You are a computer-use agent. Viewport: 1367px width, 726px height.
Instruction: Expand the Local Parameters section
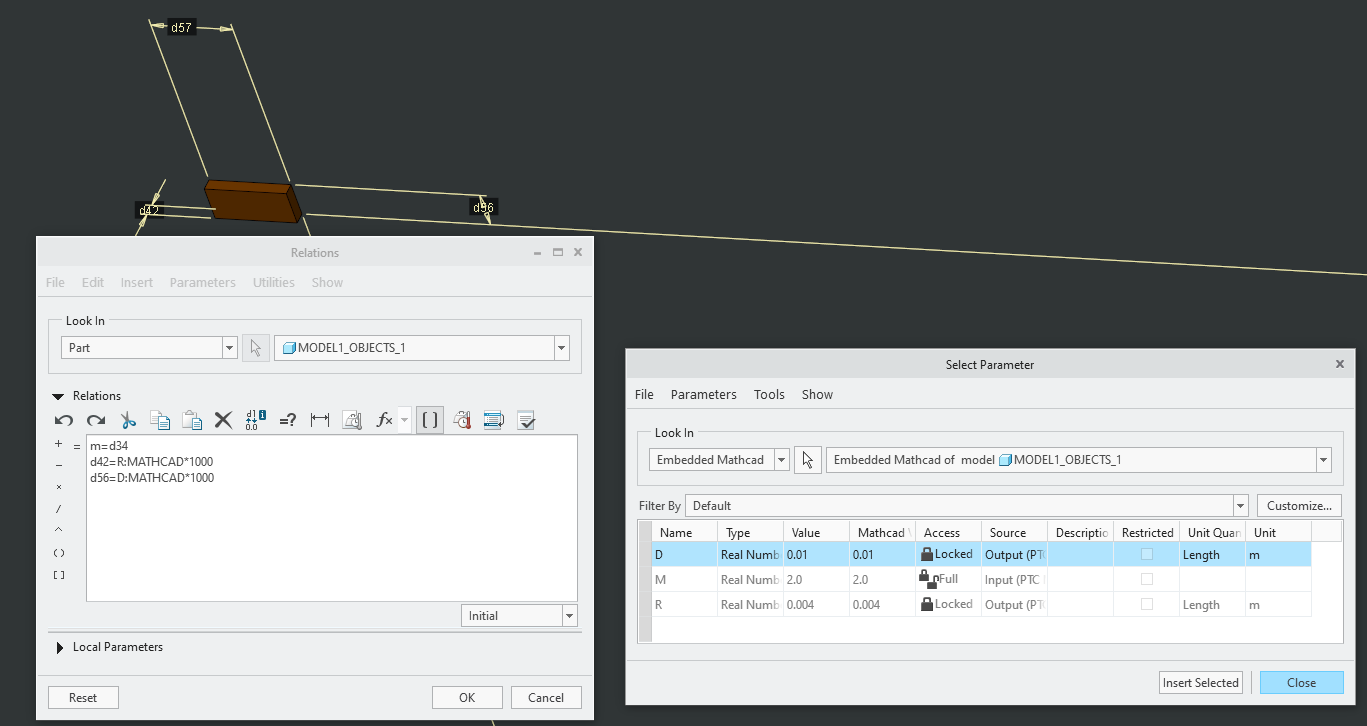coord(59,647)
